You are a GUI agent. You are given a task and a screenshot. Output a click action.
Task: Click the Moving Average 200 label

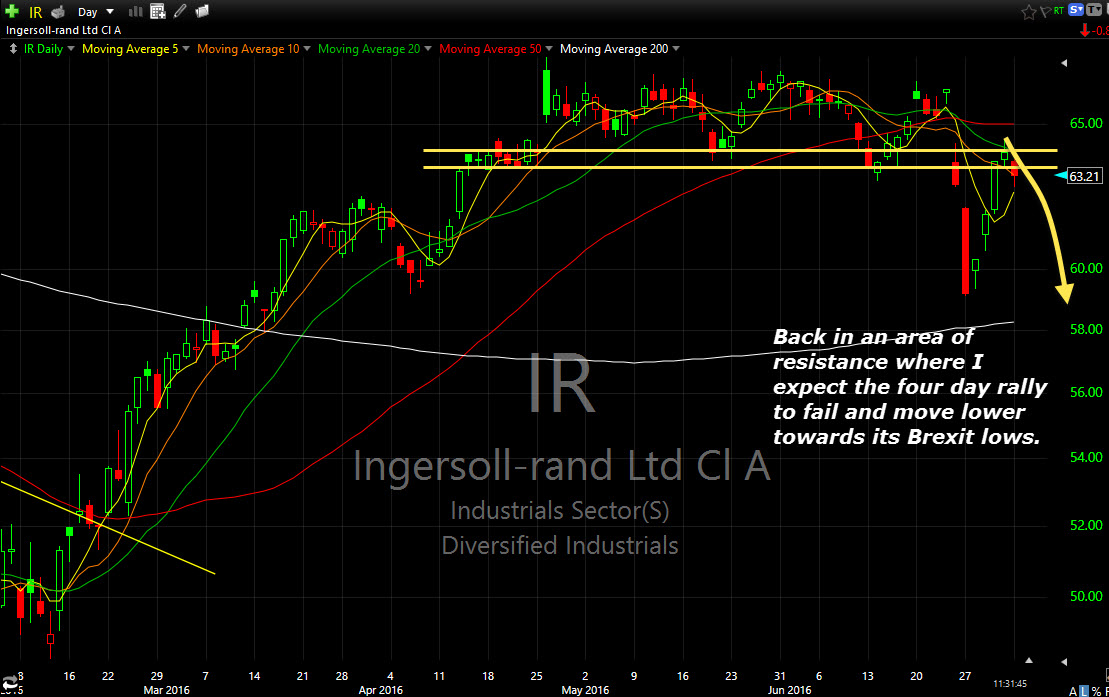pos(614,49)
